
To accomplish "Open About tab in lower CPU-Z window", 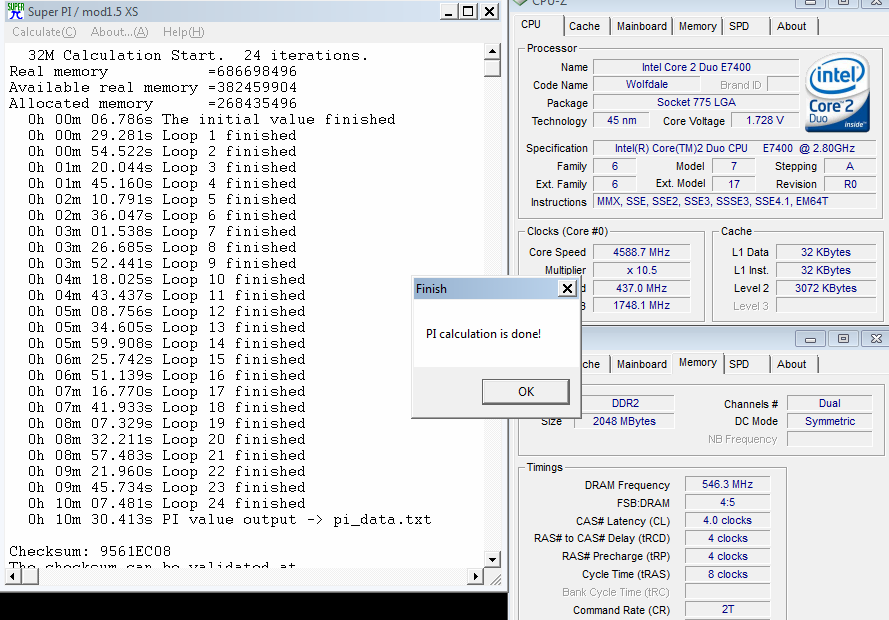I will (x=791, y=364).
